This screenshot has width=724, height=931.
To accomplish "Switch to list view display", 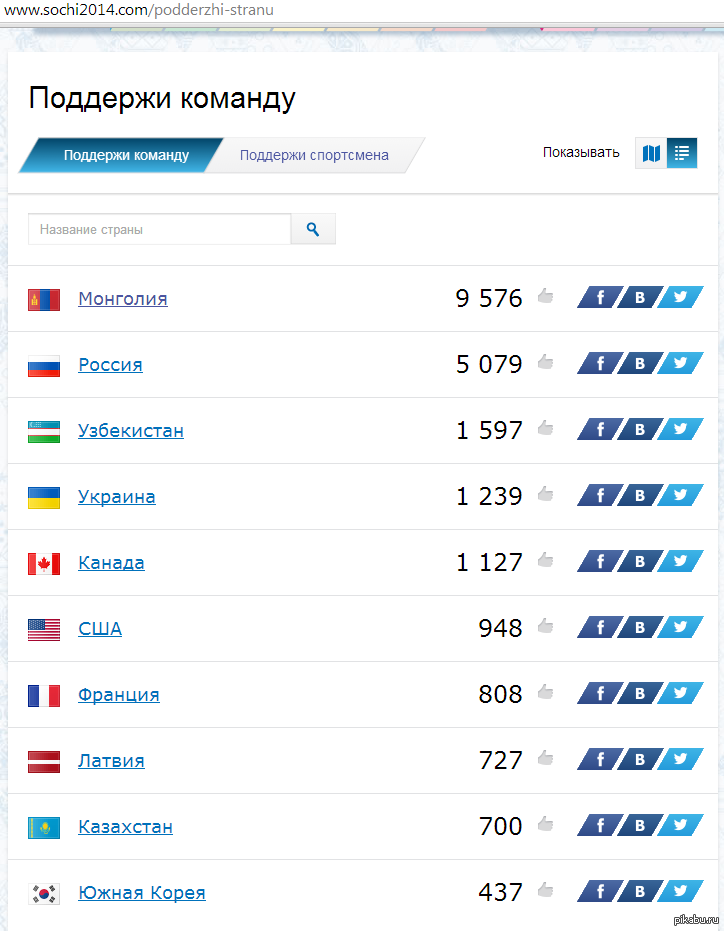I will point(682,153).
